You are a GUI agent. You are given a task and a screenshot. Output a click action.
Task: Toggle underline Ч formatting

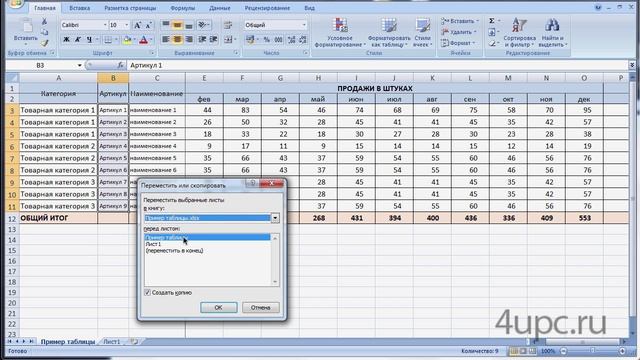coord(89,40)
